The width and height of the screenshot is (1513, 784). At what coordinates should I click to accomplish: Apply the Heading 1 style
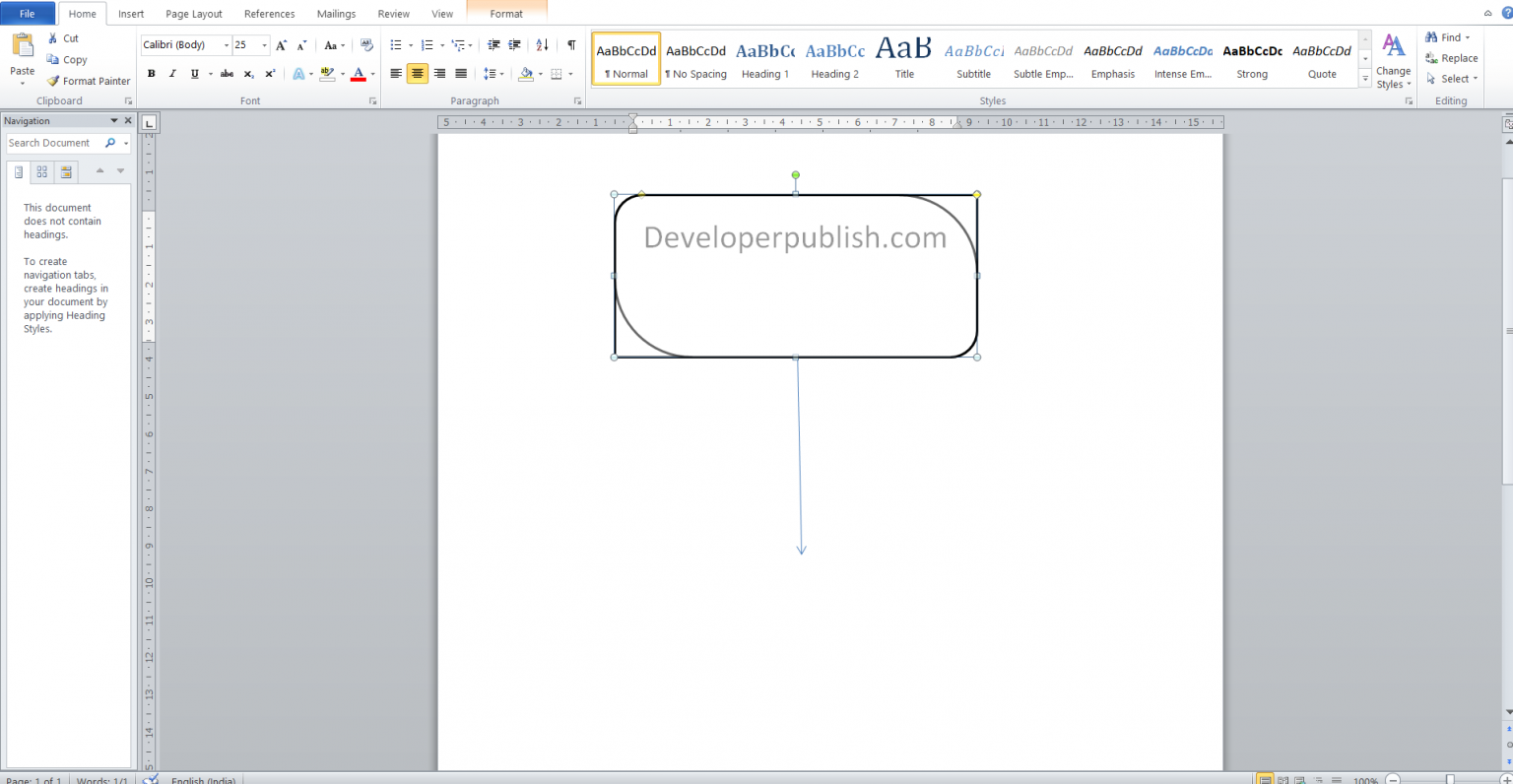click(765, 58)
